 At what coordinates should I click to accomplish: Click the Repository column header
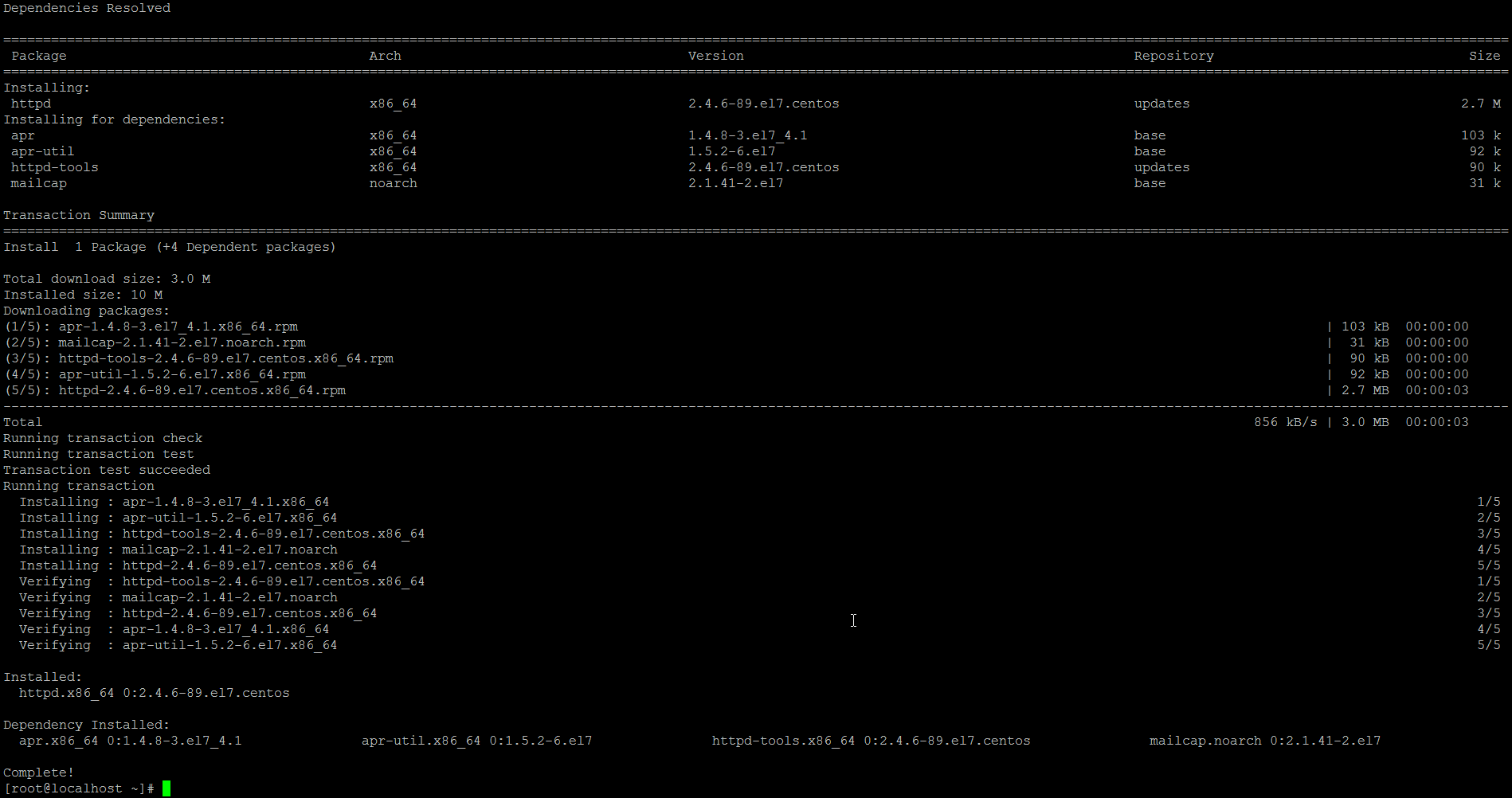(1173, 56)
